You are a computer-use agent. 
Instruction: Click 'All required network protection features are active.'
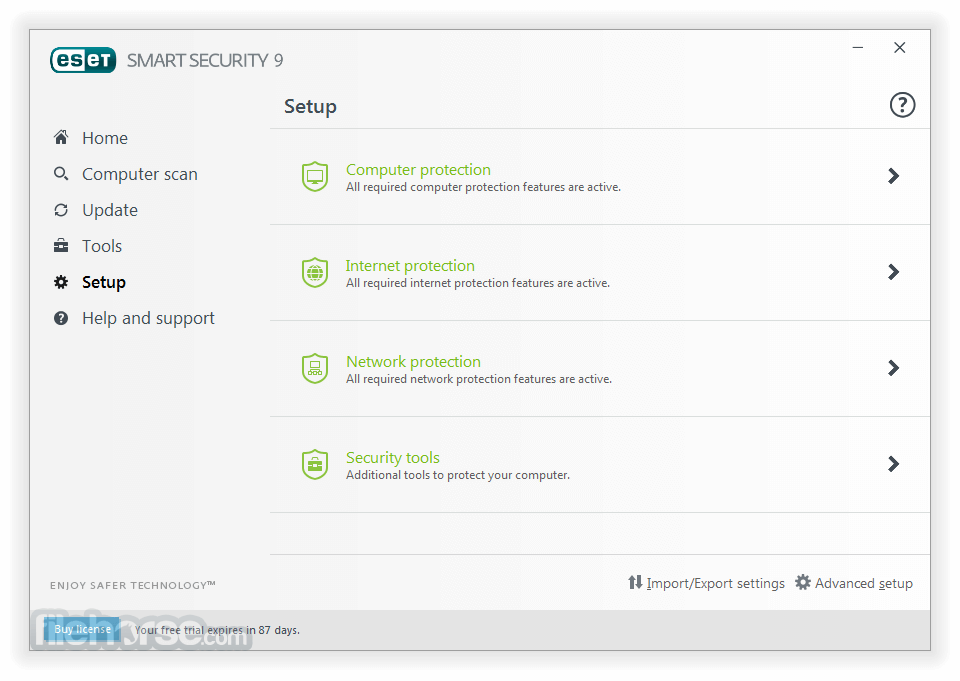pos(479,379)
